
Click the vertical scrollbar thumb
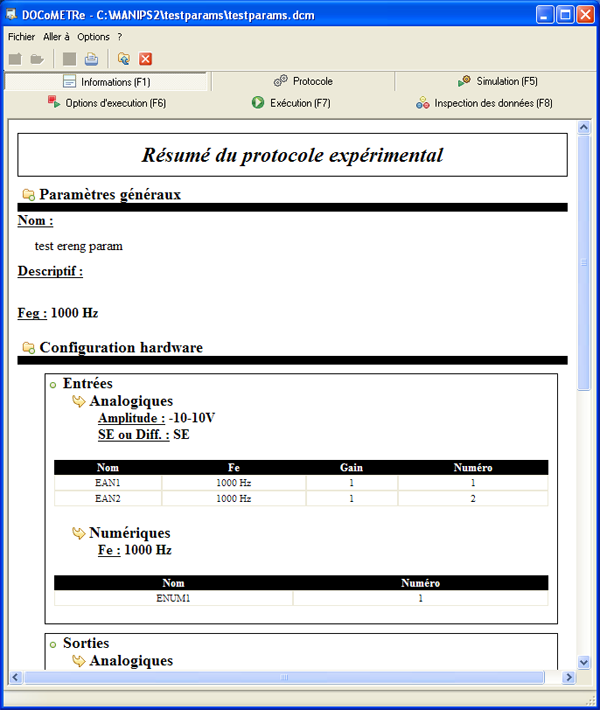584,263
